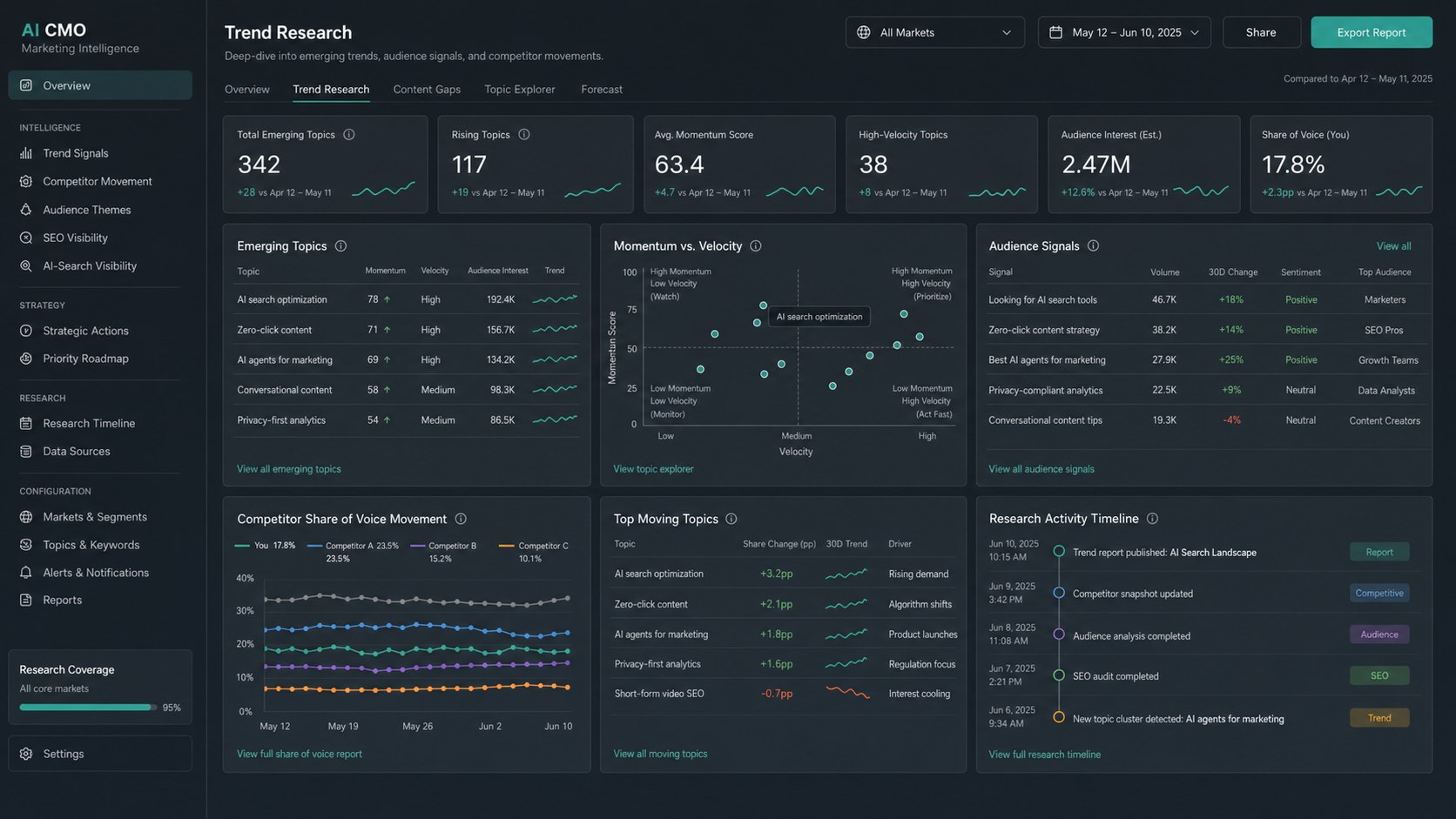The height and width of the screenshot is (819, 1456).
Task: Click the Report tag on Jun 10 entry
Action: pos(1379,552)
